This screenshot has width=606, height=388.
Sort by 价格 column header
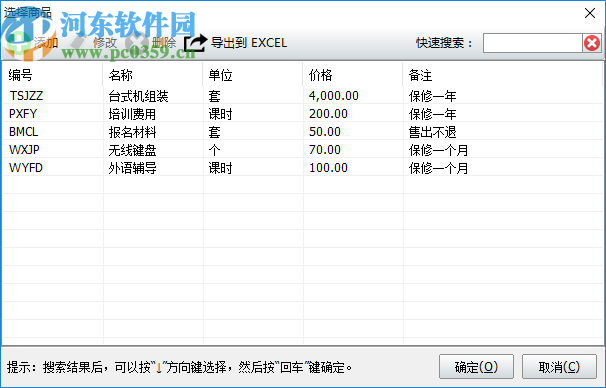(x=353, y=75)
